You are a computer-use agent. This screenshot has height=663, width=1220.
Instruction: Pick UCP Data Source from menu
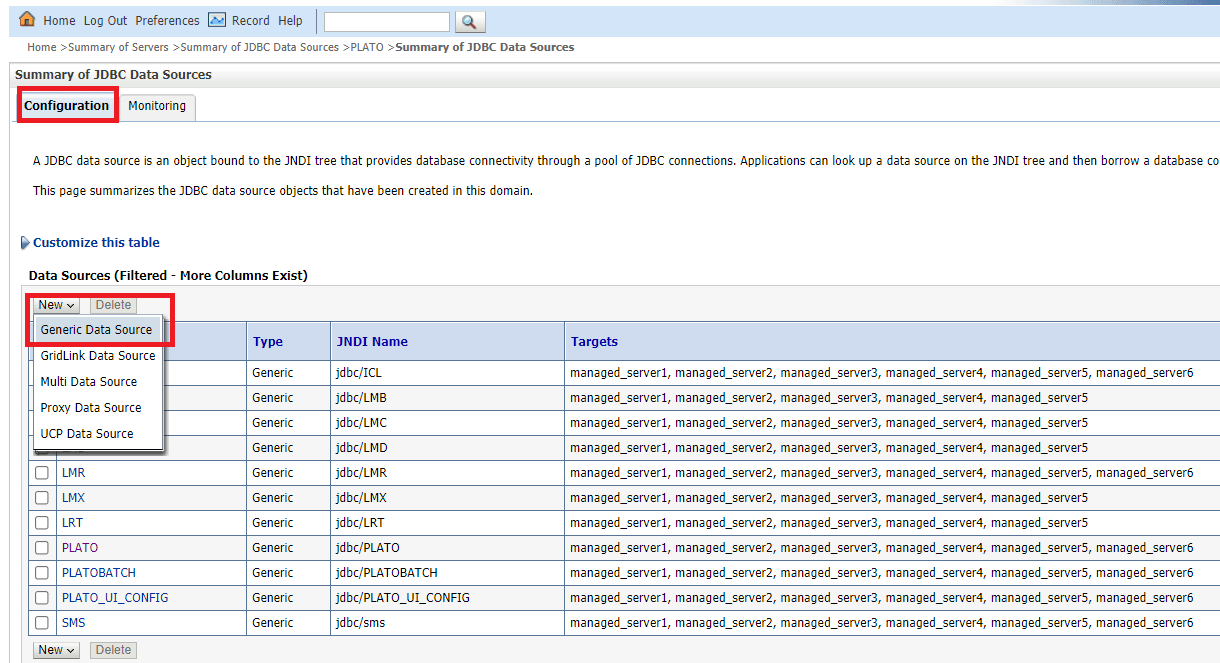87,434
